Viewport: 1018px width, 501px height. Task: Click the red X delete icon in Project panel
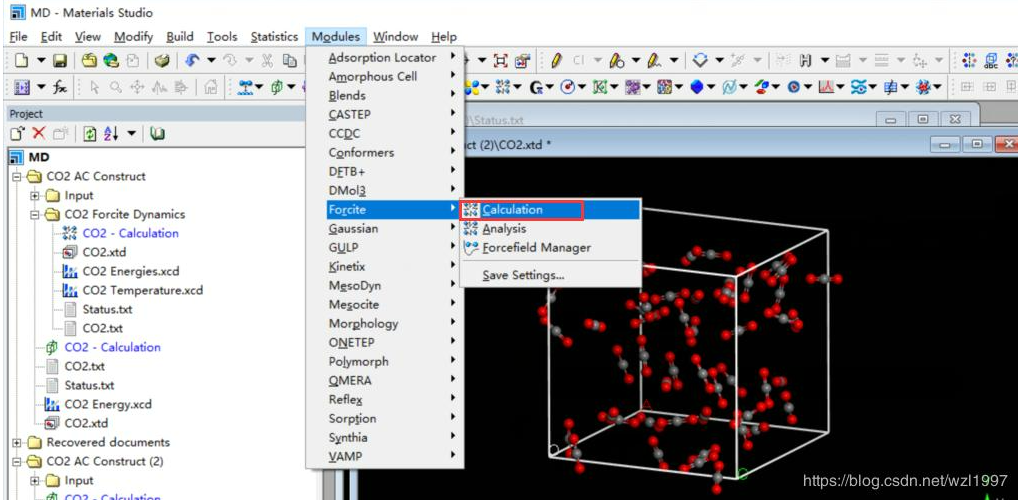point(40,134)
